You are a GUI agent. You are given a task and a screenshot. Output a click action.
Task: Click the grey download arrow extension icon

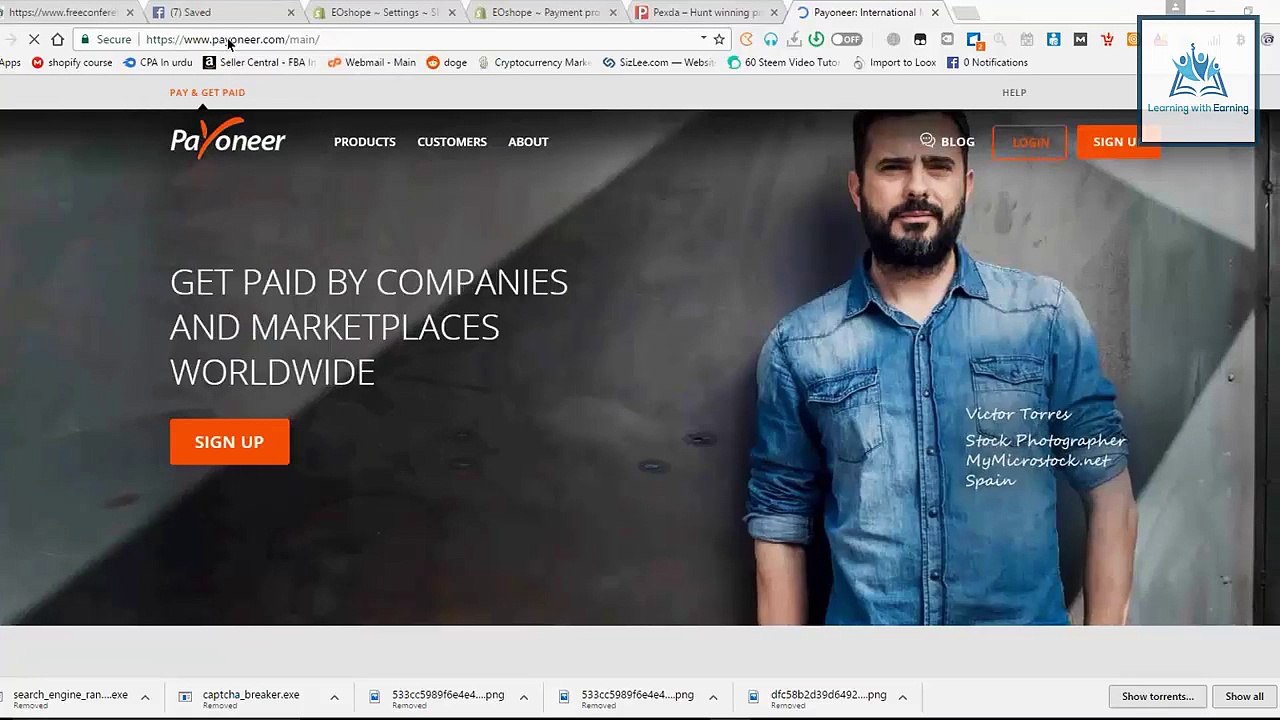point(794,39)
